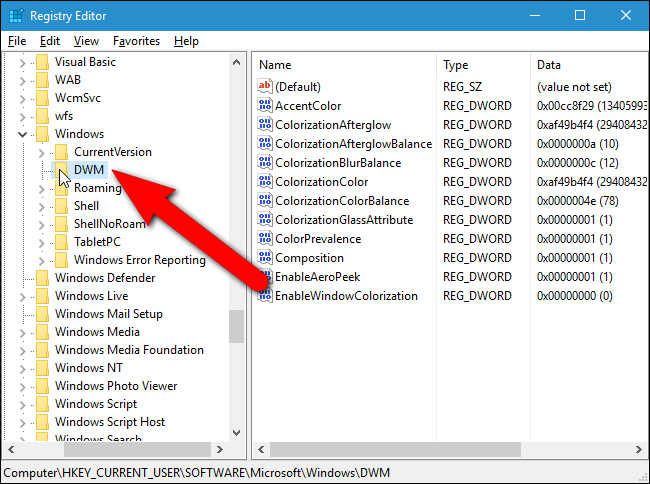Click the ColorPrevalence DWORD icon
Screen dimensions: 650x484
265,239
